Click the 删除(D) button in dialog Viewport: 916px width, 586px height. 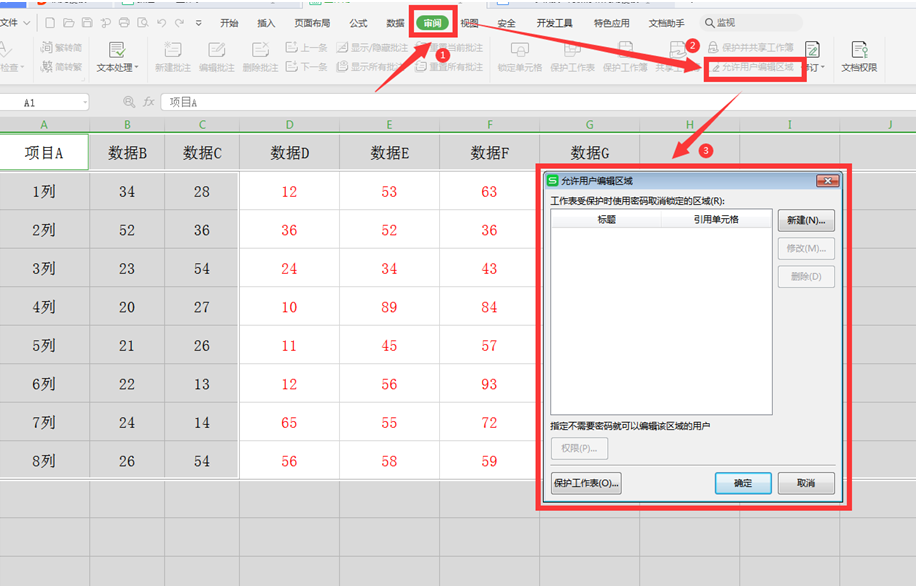(x=806, y=276)
